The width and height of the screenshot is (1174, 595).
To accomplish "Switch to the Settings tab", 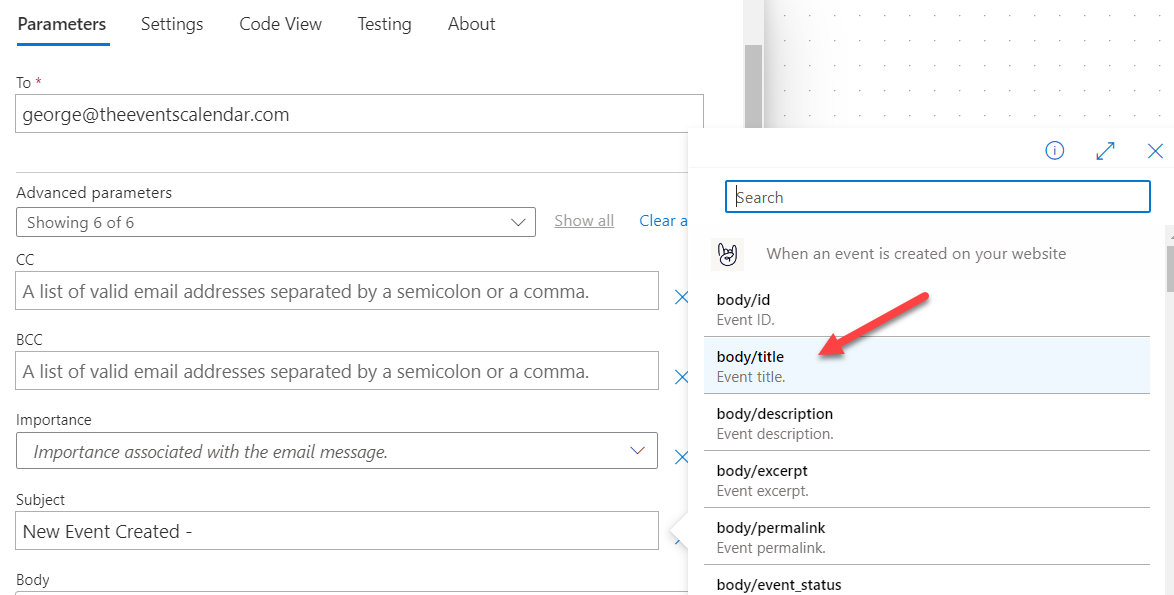I will point(172,24).
